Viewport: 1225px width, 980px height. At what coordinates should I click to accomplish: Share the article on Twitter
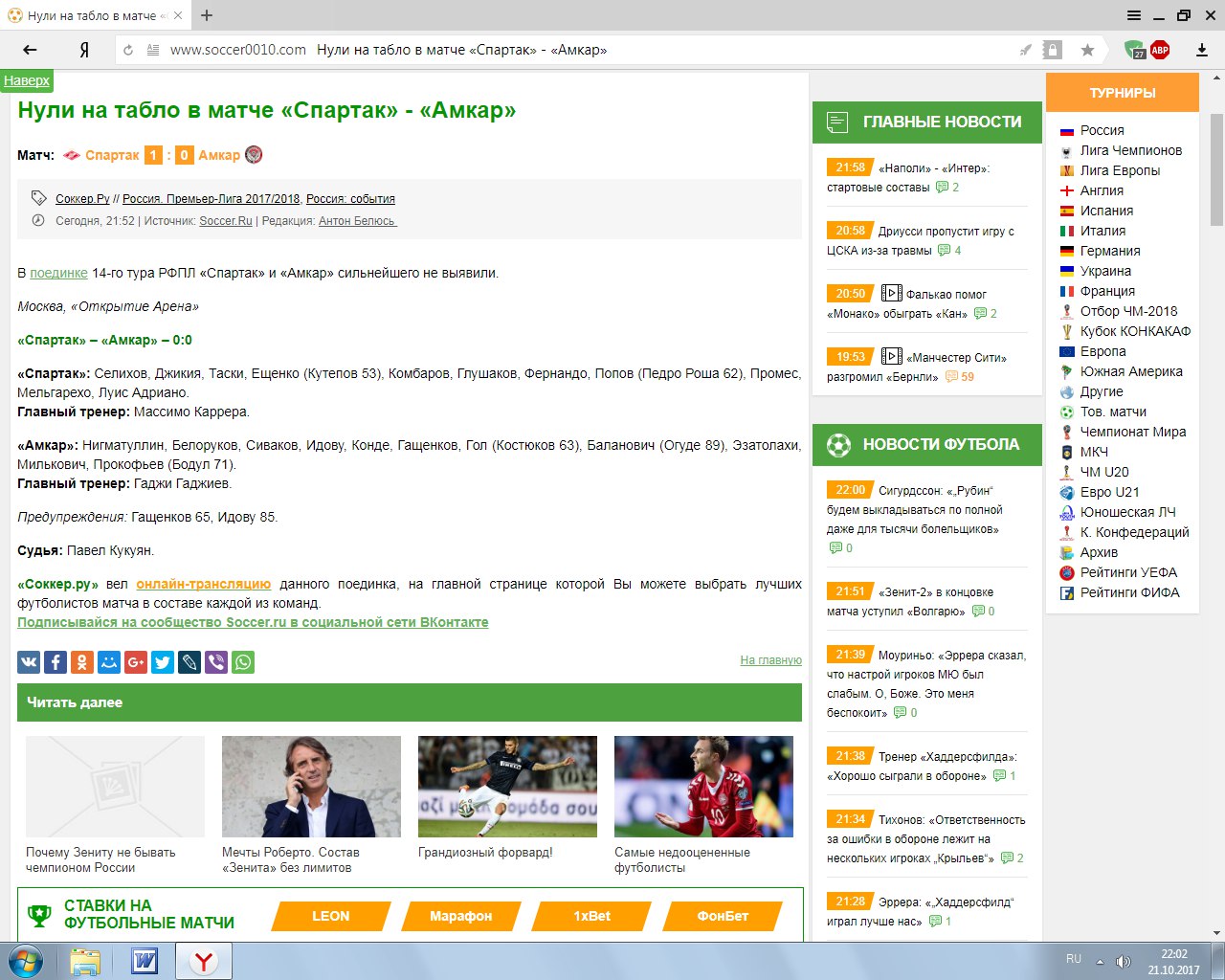click(163, 661)
